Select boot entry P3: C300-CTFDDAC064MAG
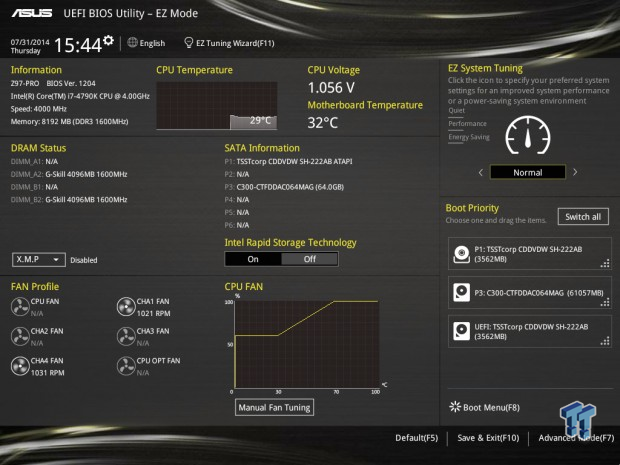This screenshot has height=465, width=620. coord(530,292)
